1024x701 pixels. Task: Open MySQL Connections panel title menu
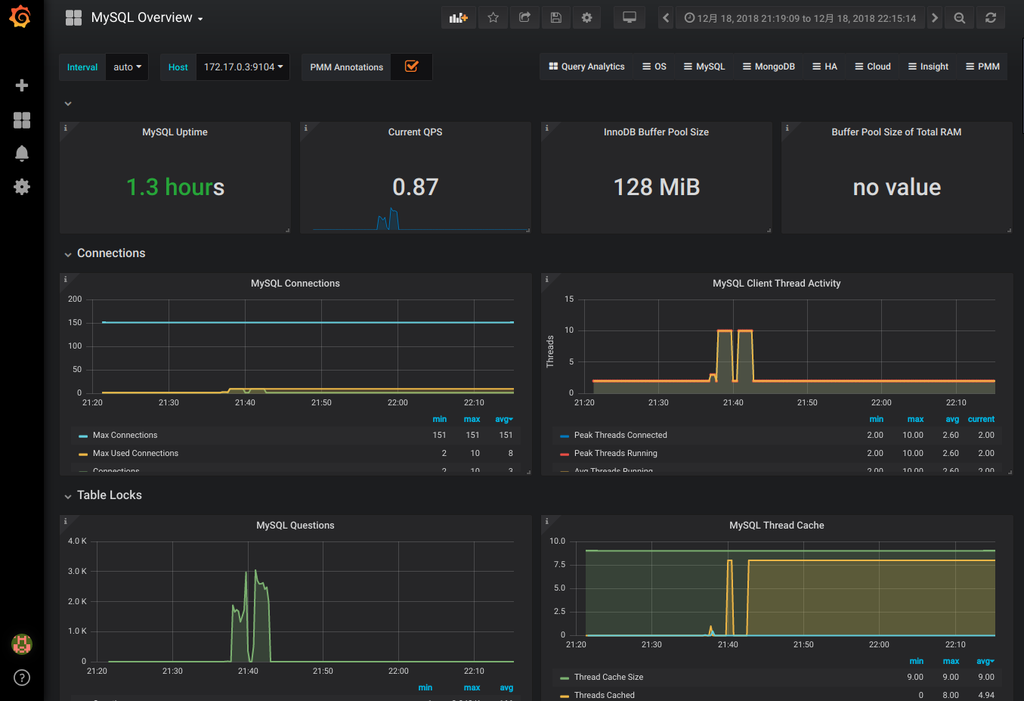295,284
